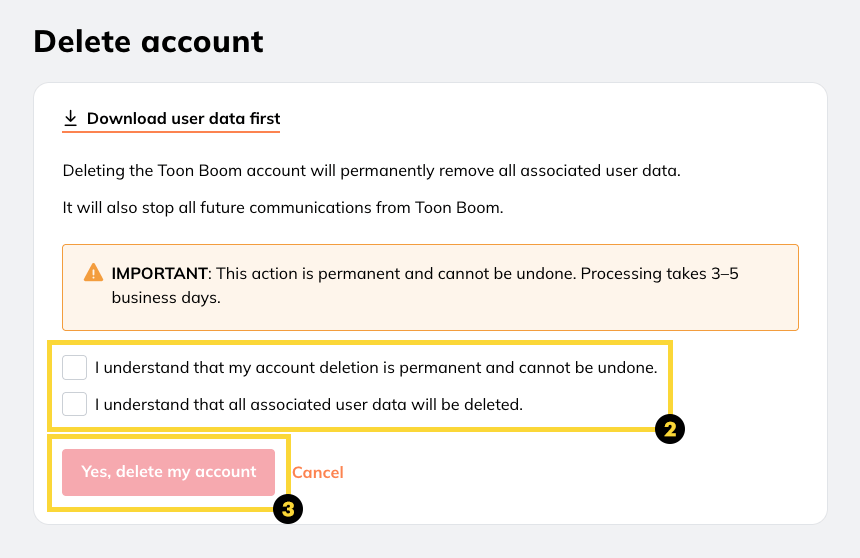This screenshot has width=860, height=558.
Task: Click paragraph about permanently removing user data
Action: (x=371, y=170)
